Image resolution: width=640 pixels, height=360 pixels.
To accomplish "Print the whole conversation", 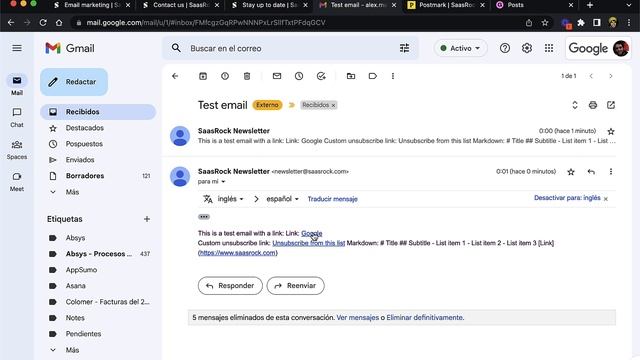I will (x=593, y=105).
